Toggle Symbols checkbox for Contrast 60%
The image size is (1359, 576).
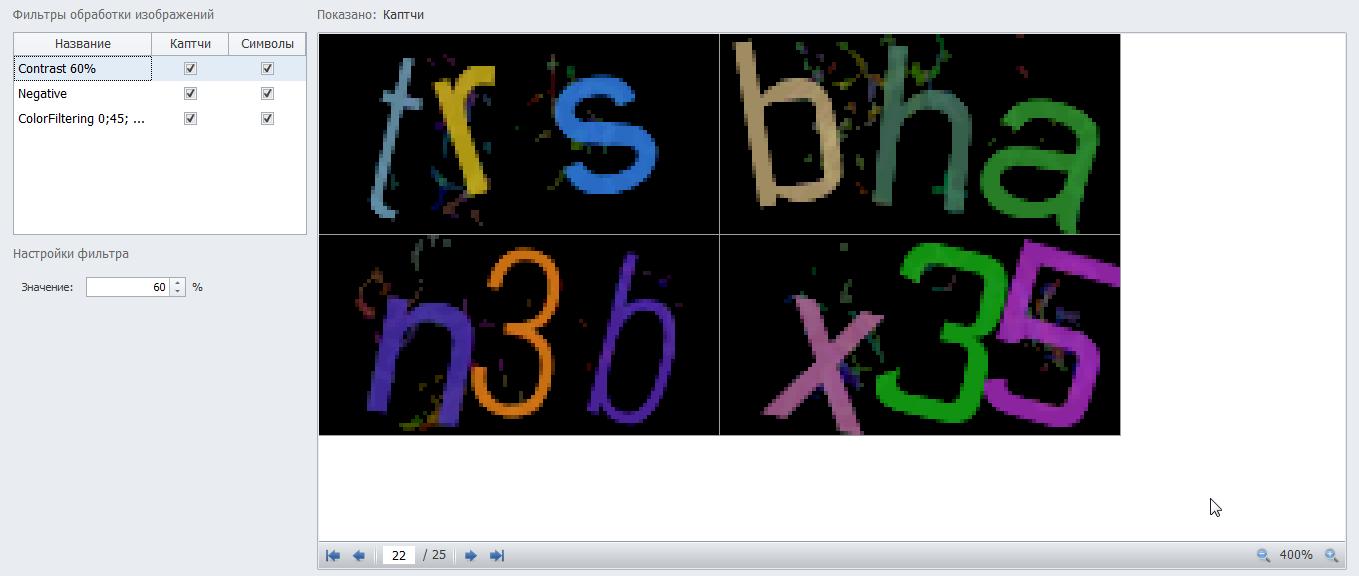267,69
